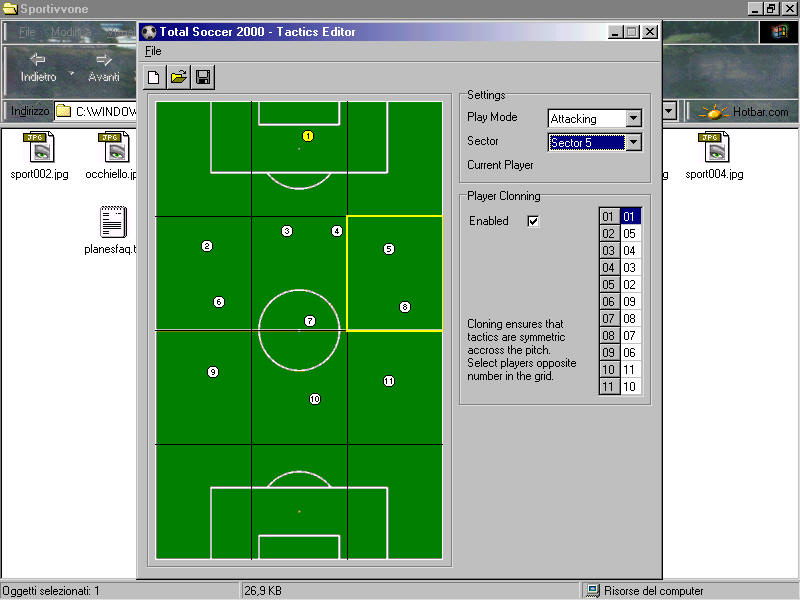Select clone cell 02 opposite player 05
This screenshot has width=800, height=600.
point(631,284)
